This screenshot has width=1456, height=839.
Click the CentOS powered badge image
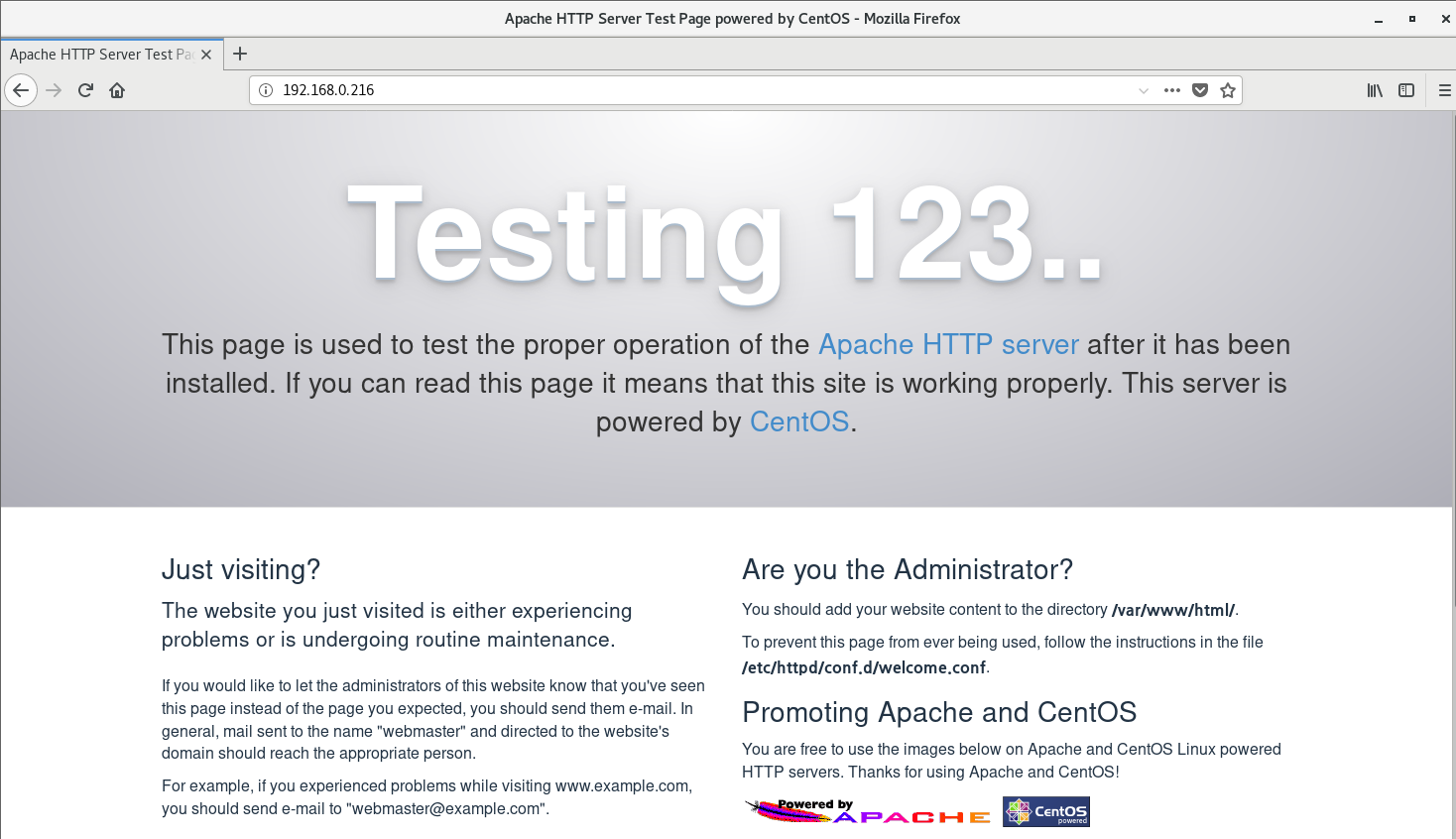point(1046,811)
